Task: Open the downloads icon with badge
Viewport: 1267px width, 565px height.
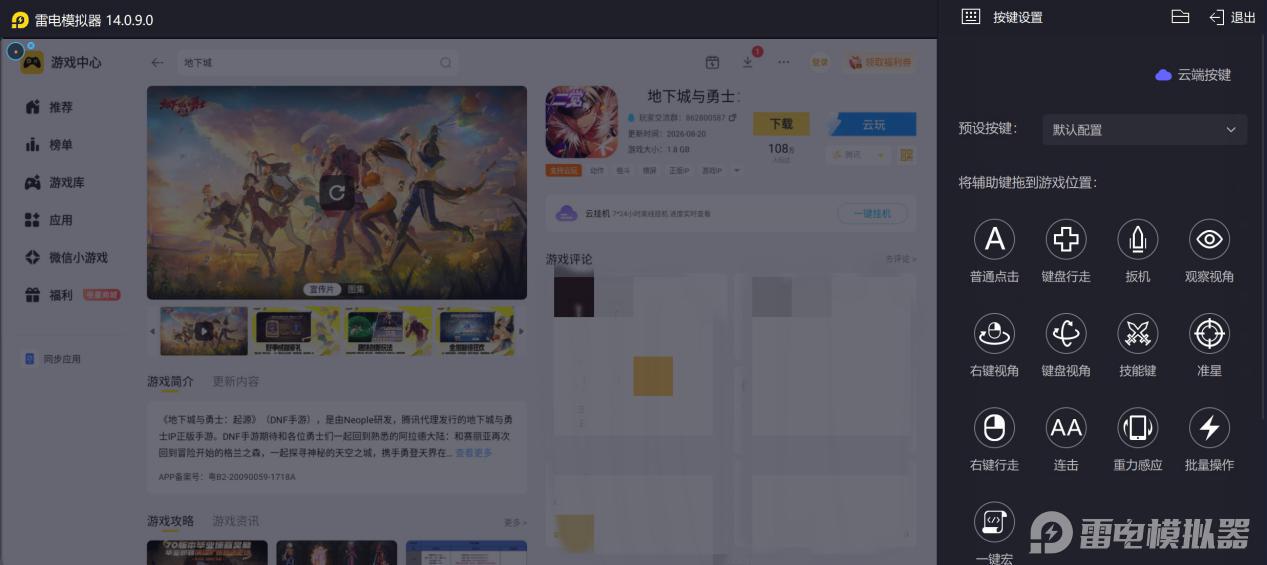Action: (x=749, y=60)
